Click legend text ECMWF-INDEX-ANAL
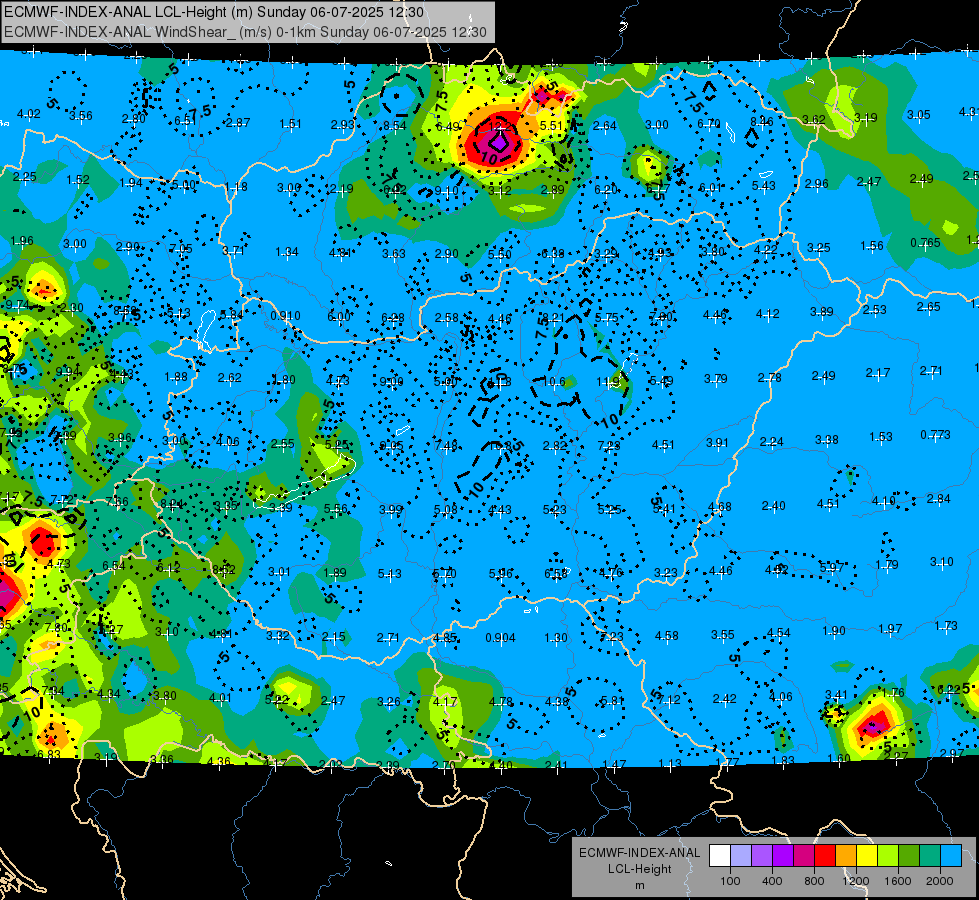Viewport: 979px width, 900px height. 639,853
